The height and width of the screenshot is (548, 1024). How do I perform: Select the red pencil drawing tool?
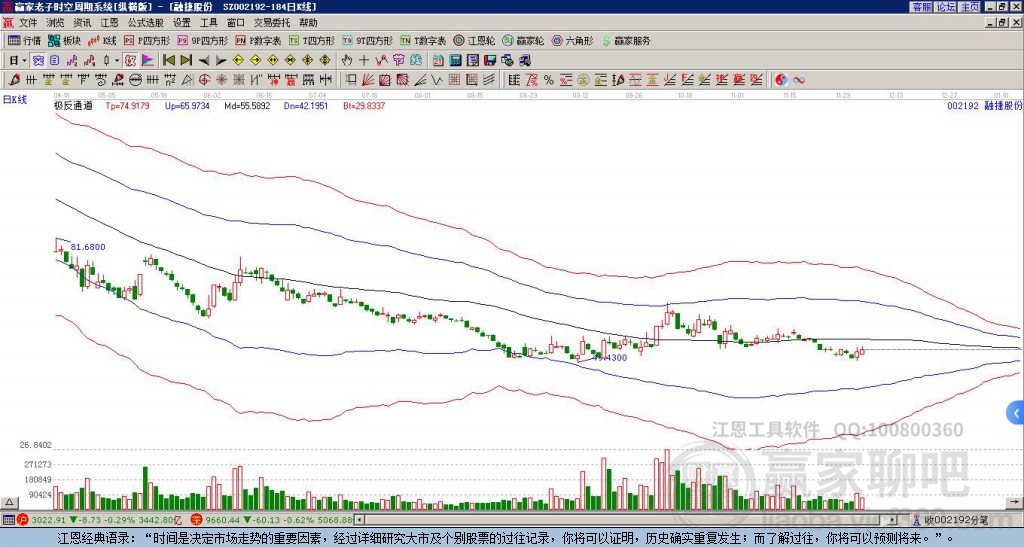point(14,80)
